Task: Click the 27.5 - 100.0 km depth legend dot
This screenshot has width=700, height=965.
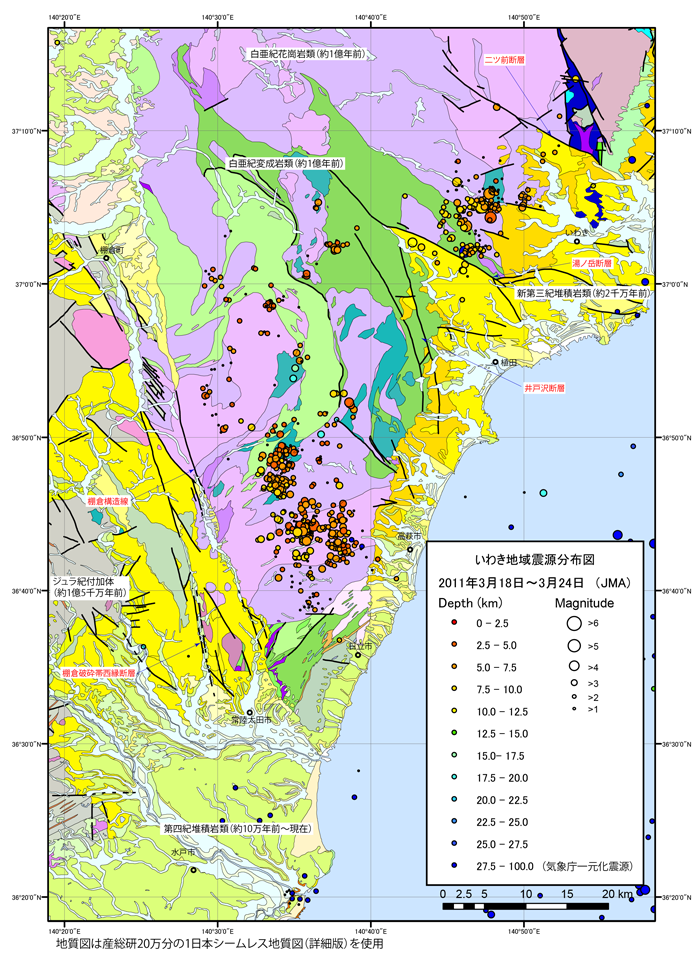Action: tap(454, 866)
